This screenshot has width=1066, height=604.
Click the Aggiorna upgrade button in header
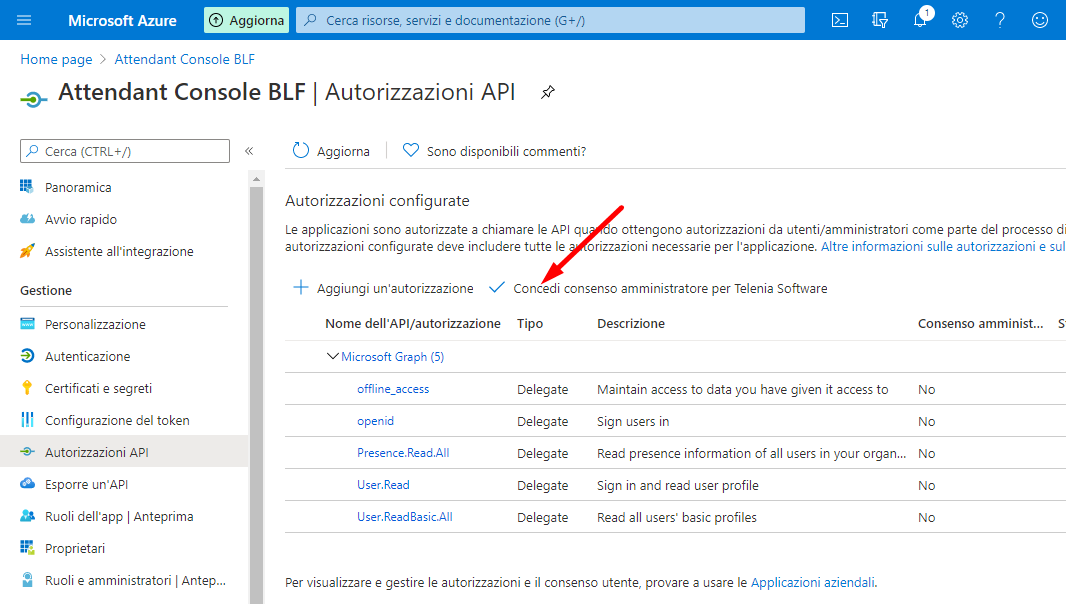click(246, 20)
